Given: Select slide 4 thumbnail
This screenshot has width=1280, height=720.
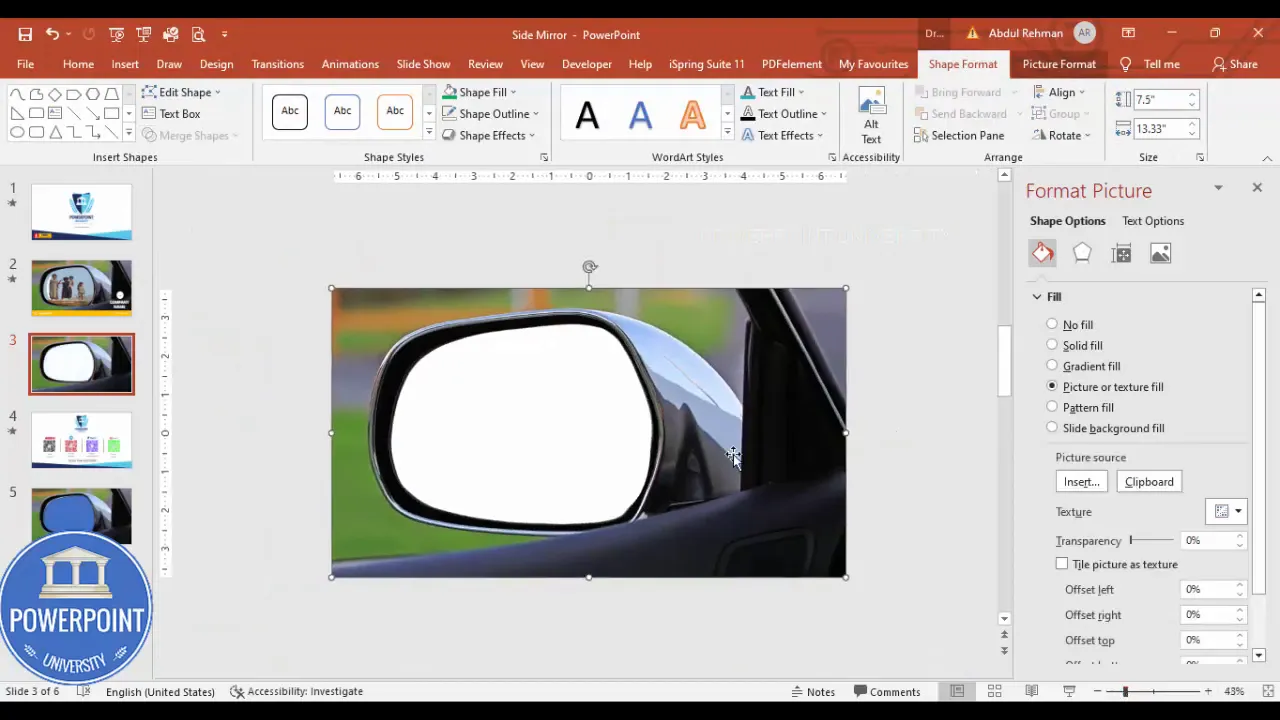Looking at the screenshot, I should click(x=81, y=440).
